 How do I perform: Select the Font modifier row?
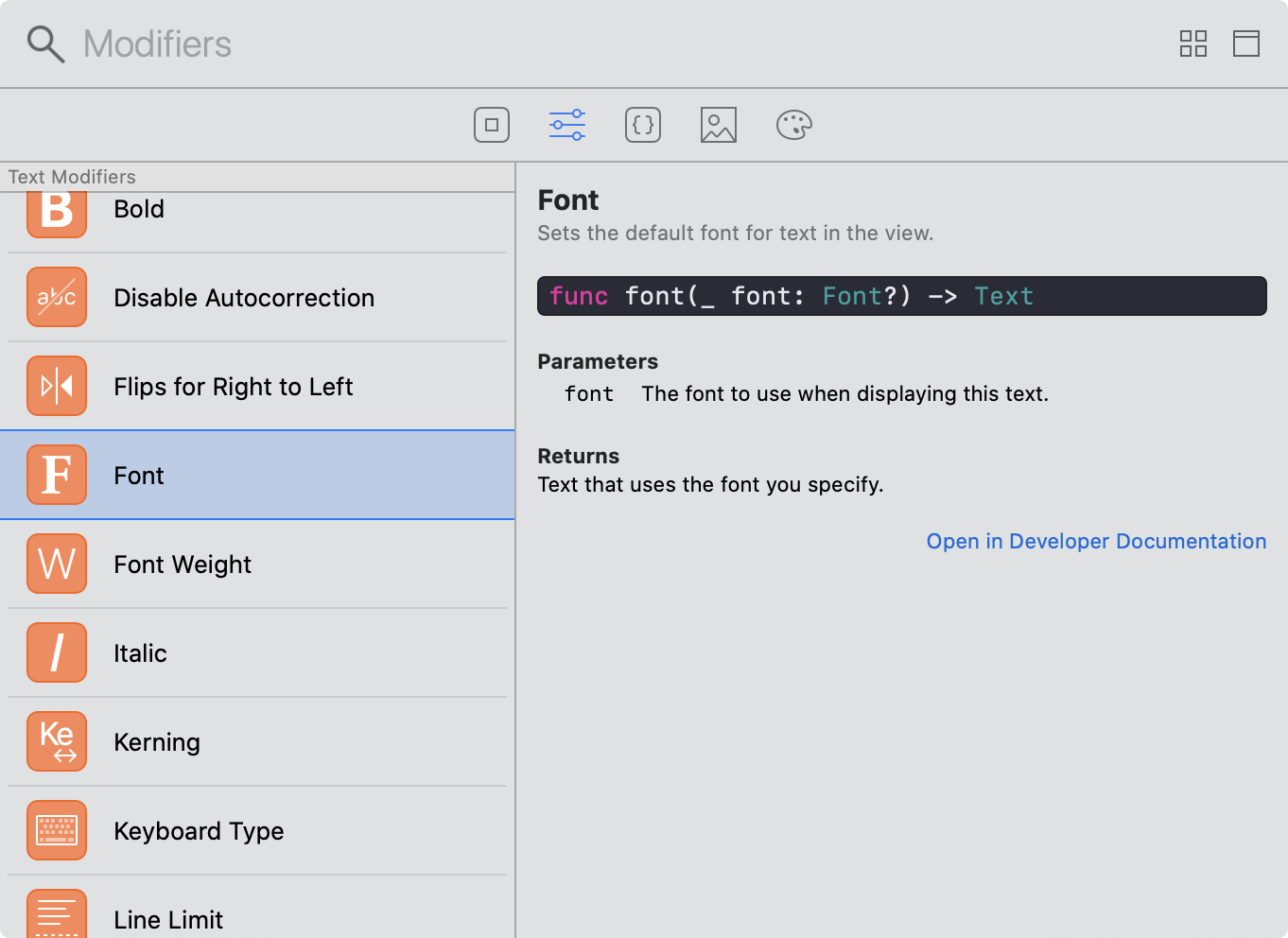[257, 475]
